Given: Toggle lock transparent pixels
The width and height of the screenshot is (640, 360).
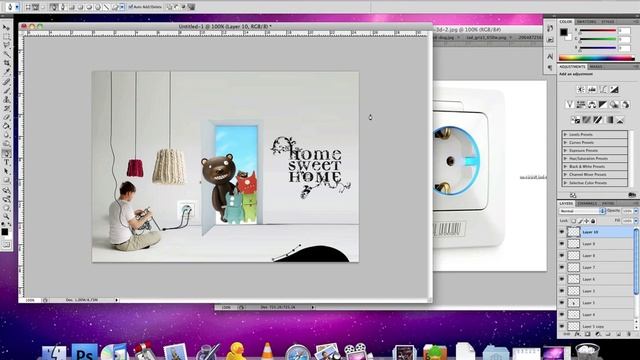Looking at the screenshot, I should [573, 221].
